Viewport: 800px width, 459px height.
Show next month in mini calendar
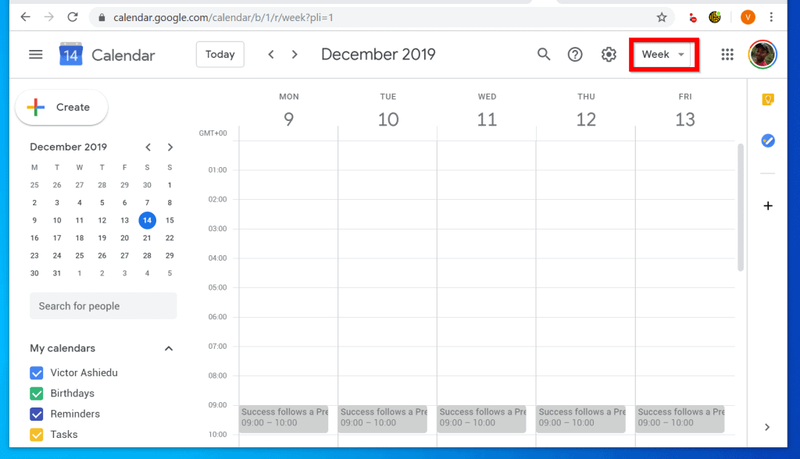click(170, 147)
